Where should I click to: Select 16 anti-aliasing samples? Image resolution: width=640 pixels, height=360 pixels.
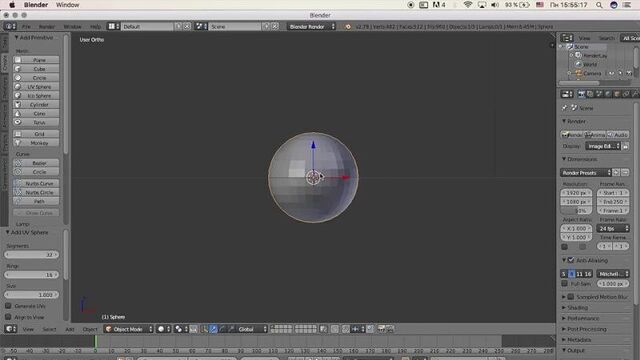tap(587, 274)
